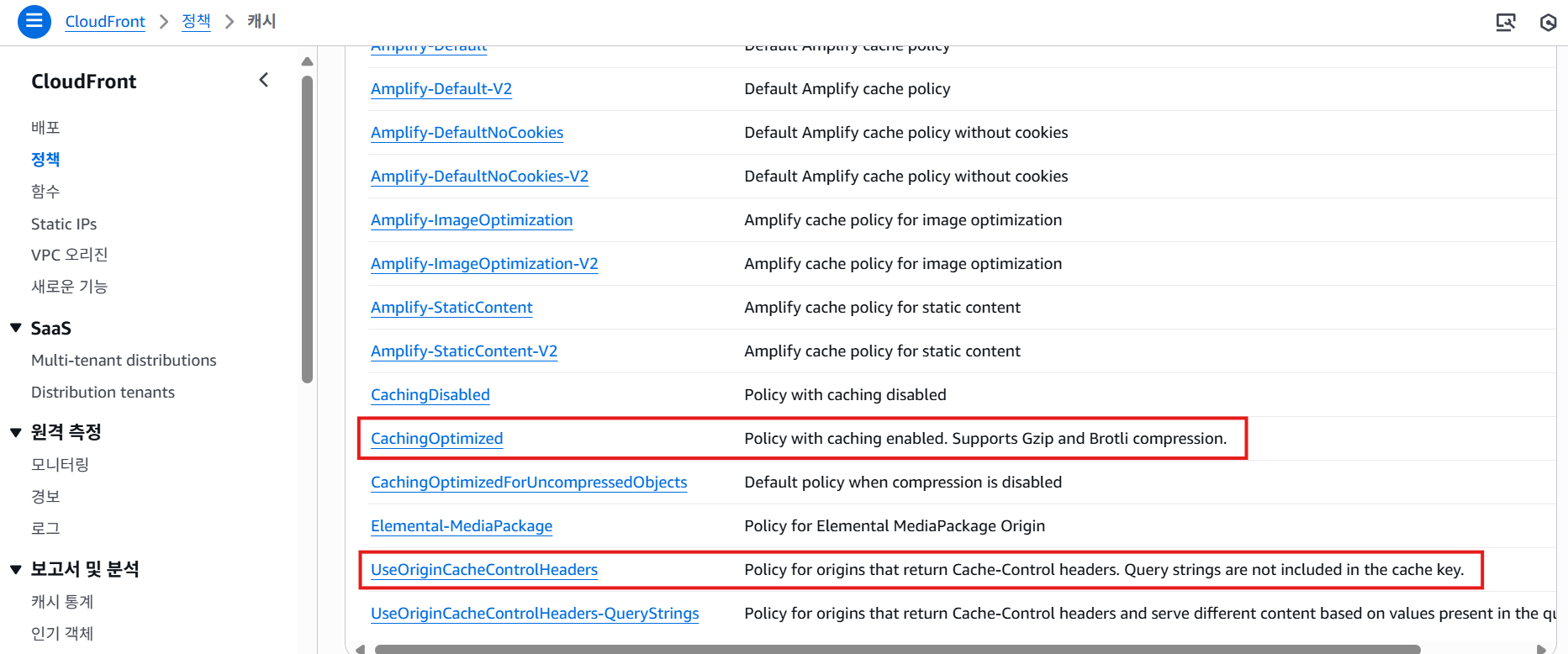1568x654 pixels.
Task: Open Multi-tenant distributions page
Action: (124, 360)
